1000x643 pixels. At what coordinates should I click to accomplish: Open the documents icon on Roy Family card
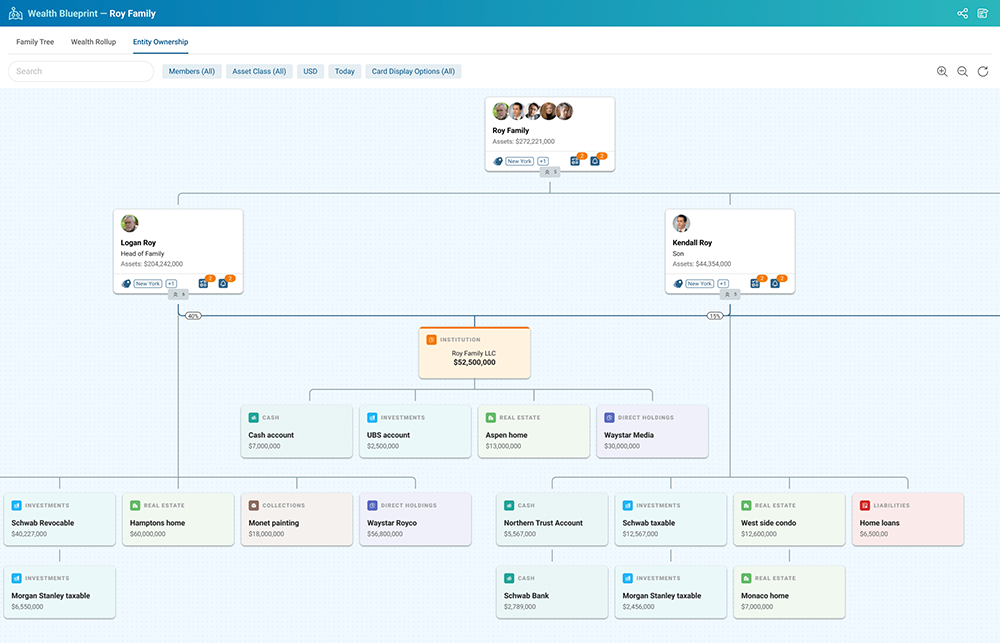[575, 161]
